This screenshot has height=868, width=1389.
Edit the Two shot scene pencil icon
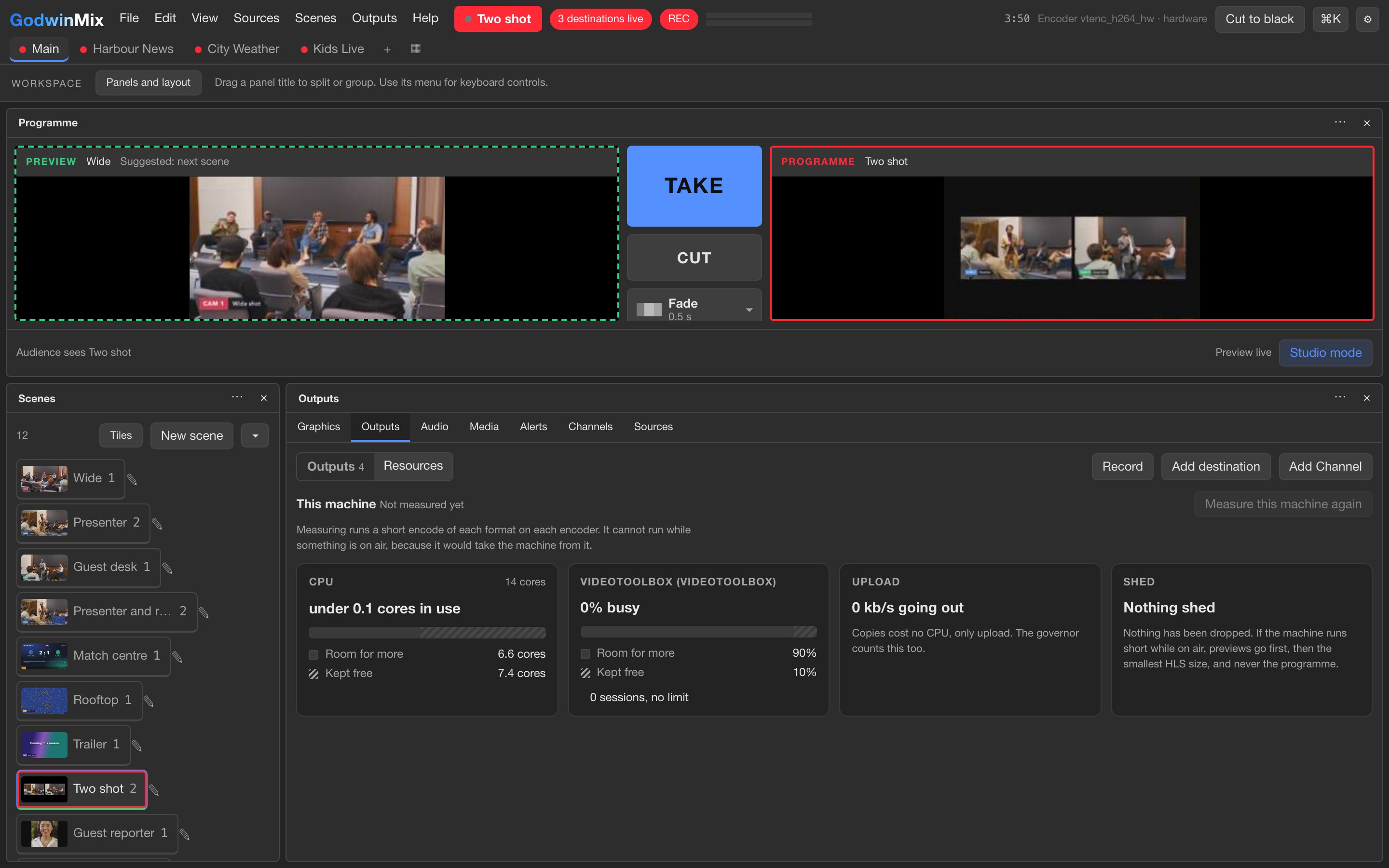tap(153, 790)
